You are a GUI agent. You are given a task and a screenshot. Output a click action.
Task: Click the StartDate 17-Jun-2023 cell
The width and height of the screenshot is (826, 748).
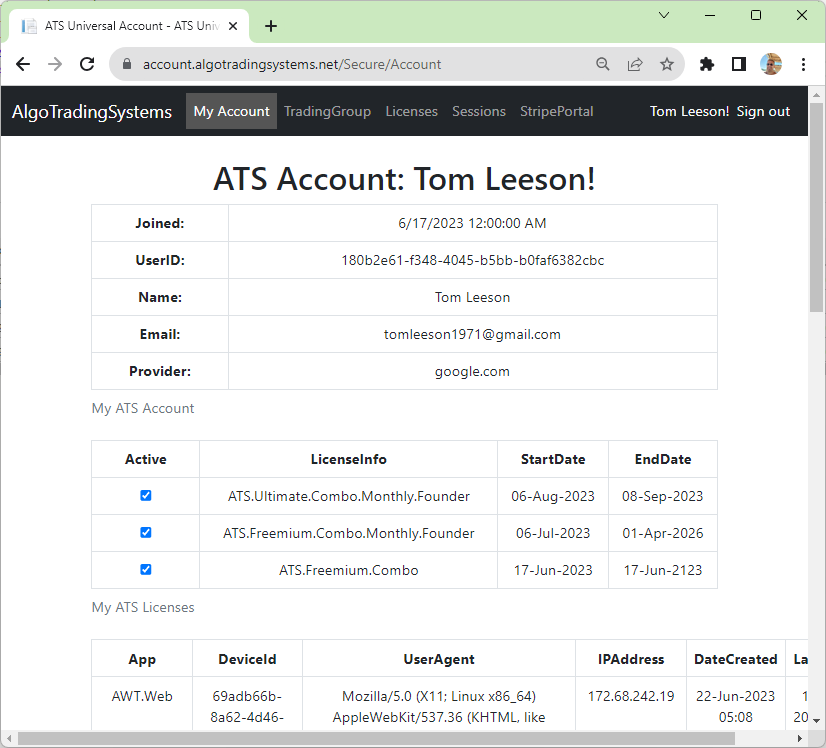[553, 570]
